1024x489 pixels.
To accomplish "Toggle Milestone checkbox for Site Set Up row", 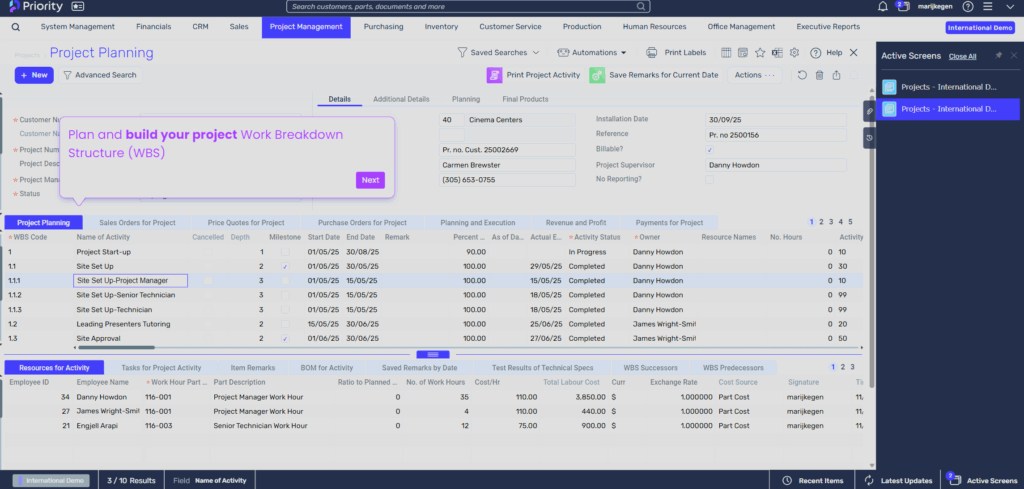I will coord(285,266).
